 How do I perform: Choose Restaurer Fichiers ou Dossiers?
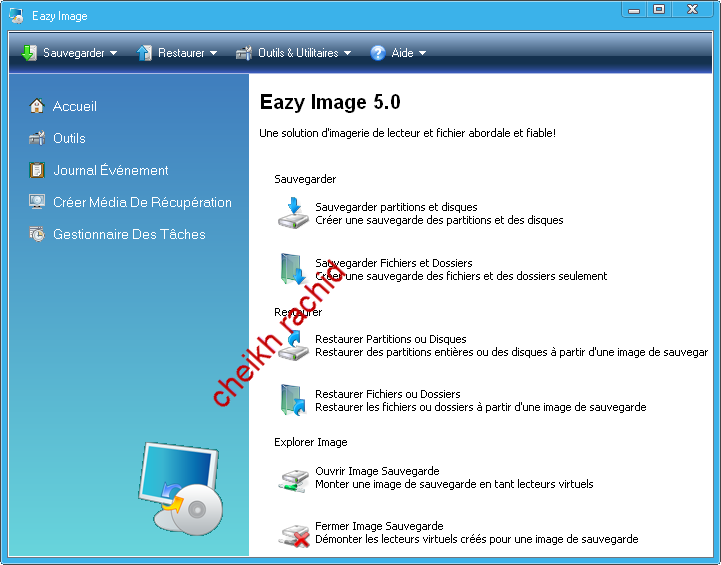pos(388,394)
